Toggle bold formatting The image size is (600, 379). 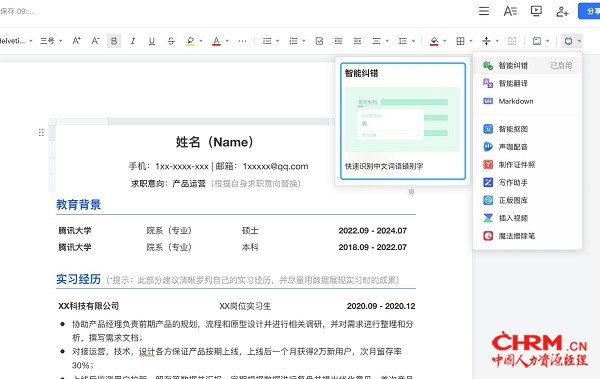coord(114,41)
